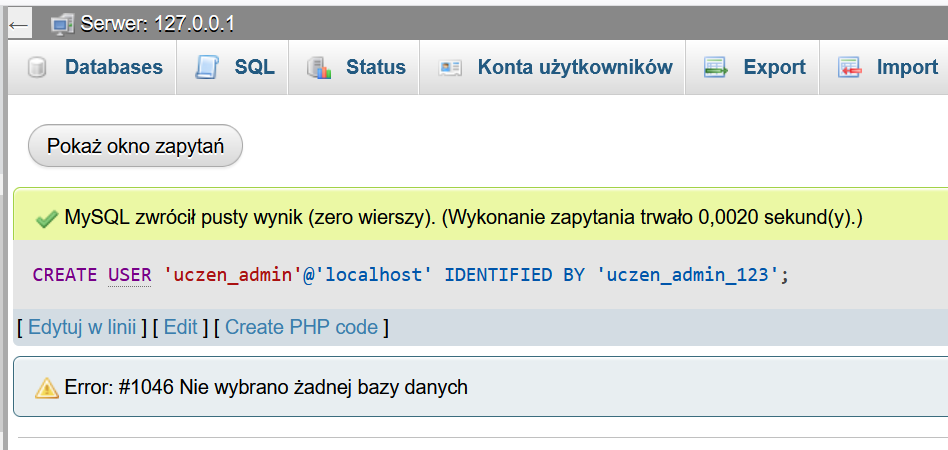948x450 pixels.
Task: Click the server computer icon
Action: [62, 23]
